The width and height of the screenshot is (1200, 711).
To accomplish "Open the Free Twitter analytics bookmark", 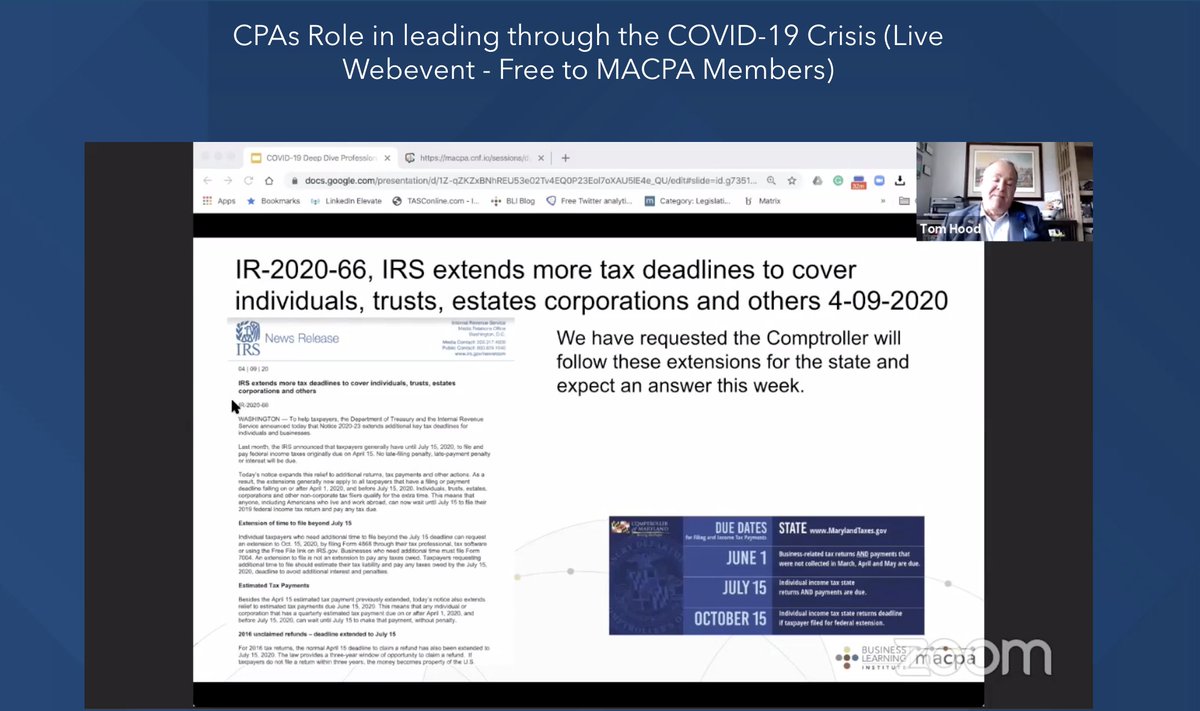I will [589, 200].
